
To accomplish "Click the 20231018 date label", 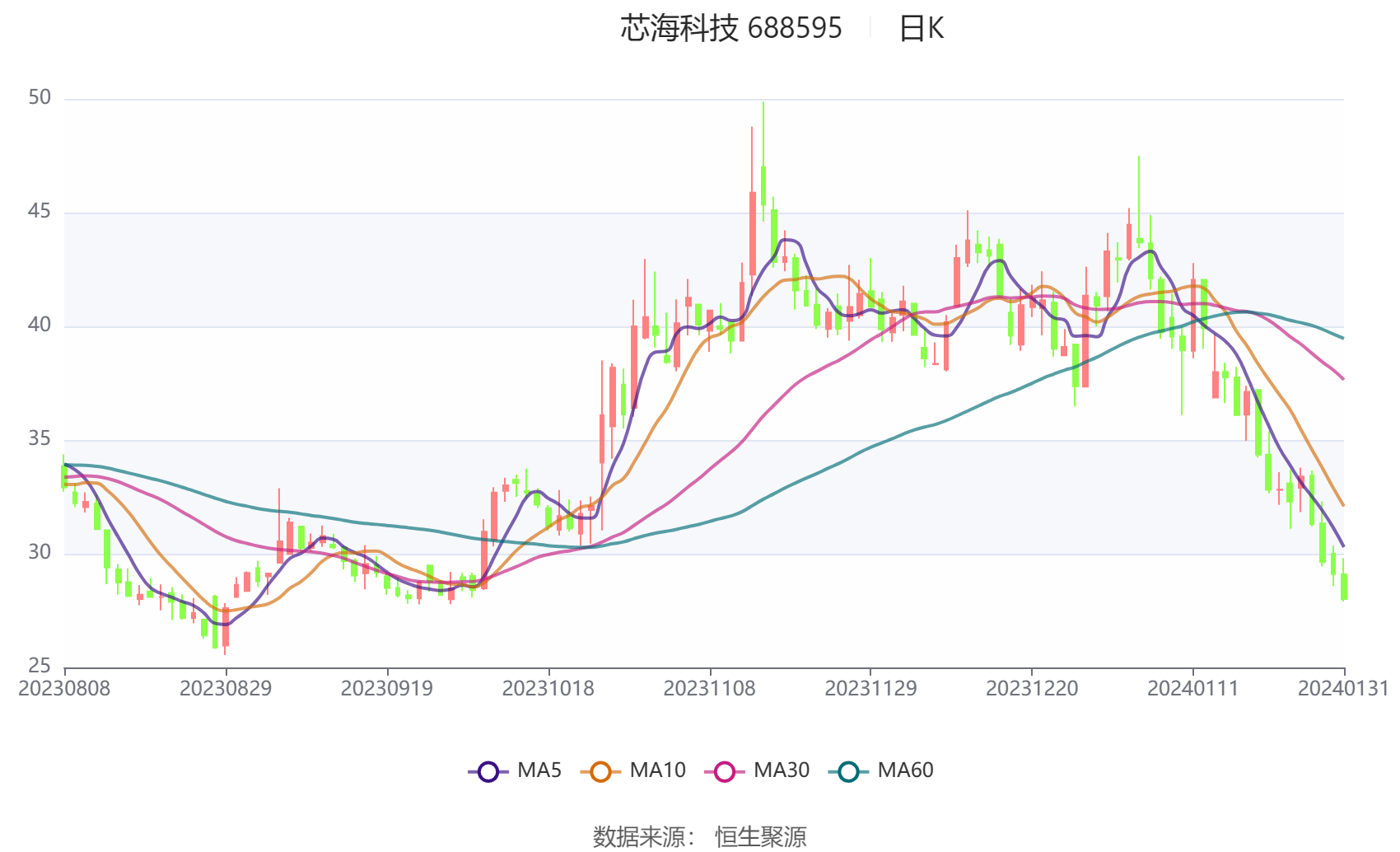I will (548, 689).
